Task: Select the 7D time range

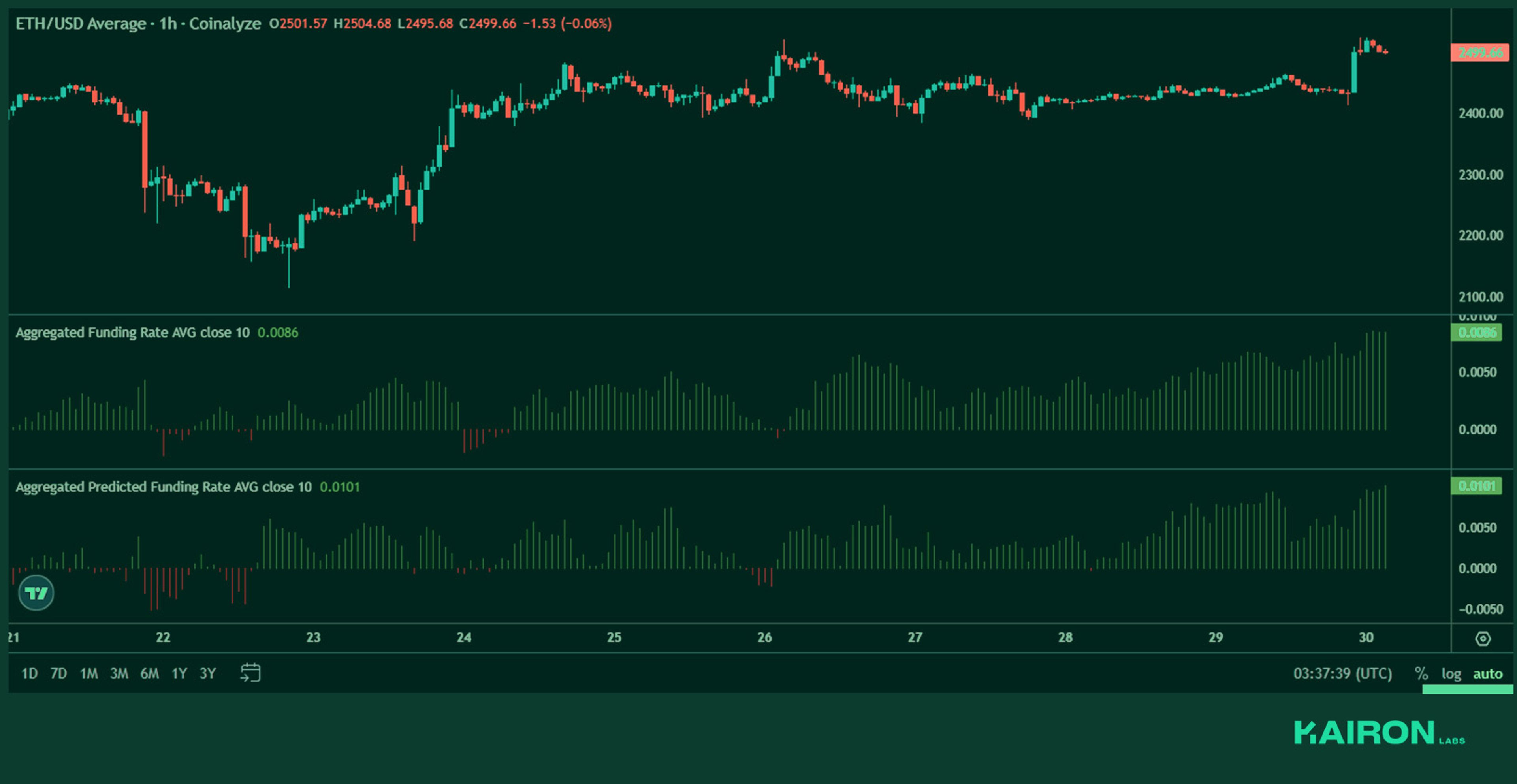Action: [x=58, y=673]
